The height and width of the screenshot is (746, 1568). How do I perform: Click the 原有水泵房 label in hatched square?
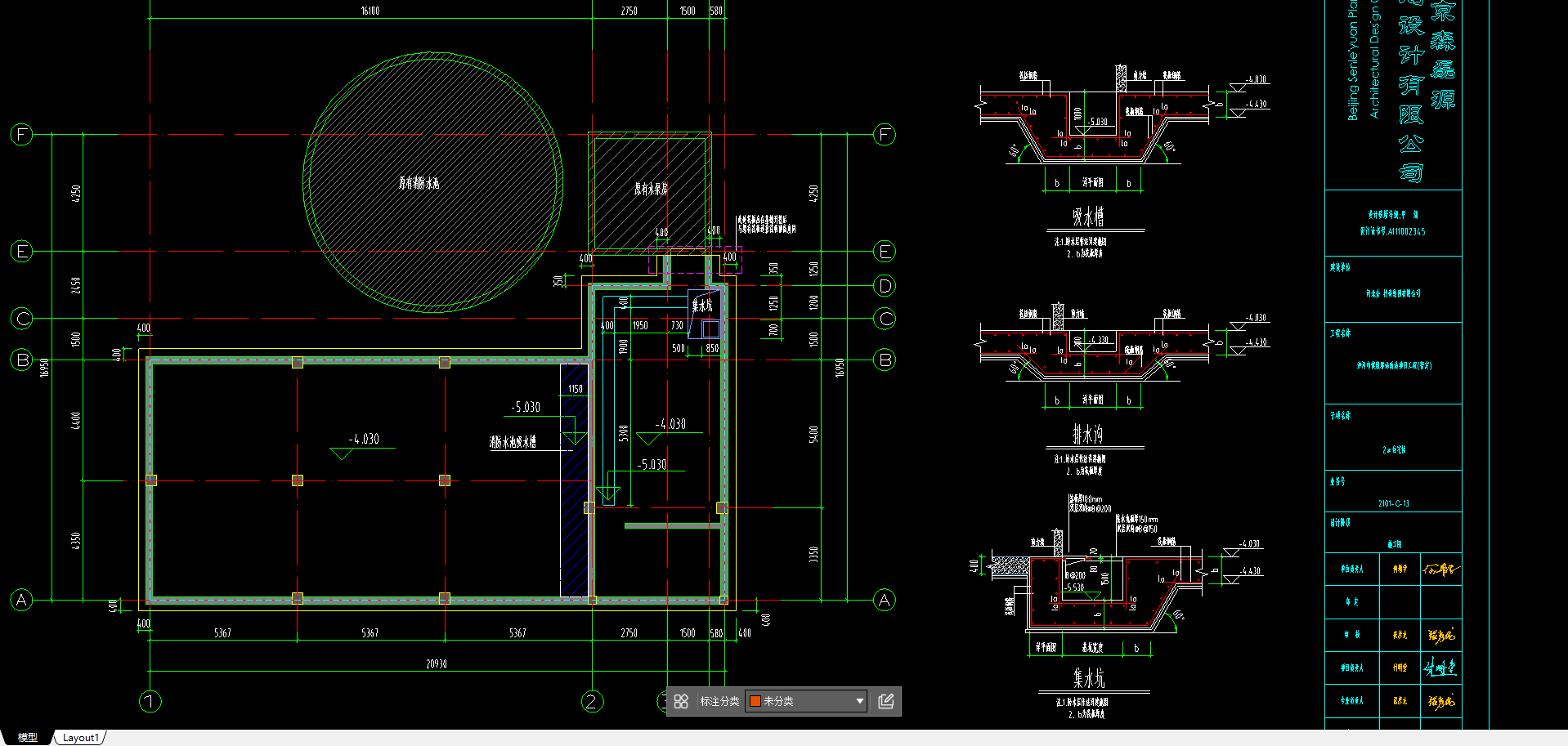coord(651,189)
